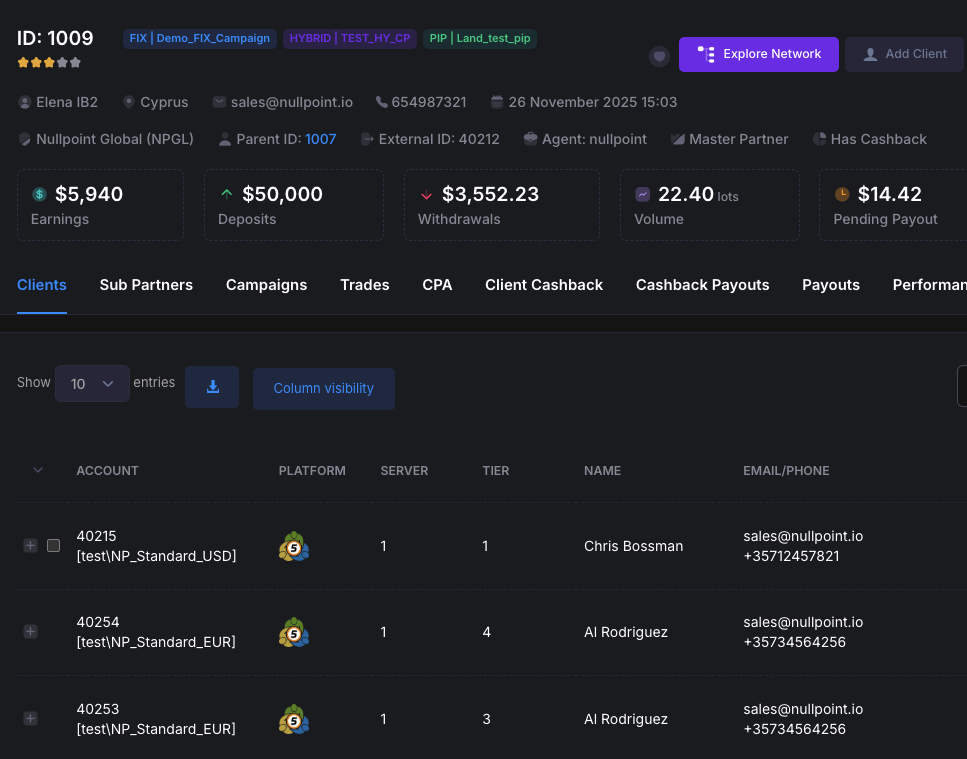Click the chevron in the table header
Image resolution: width=967 pixels, height=759 pixels.
38,470
